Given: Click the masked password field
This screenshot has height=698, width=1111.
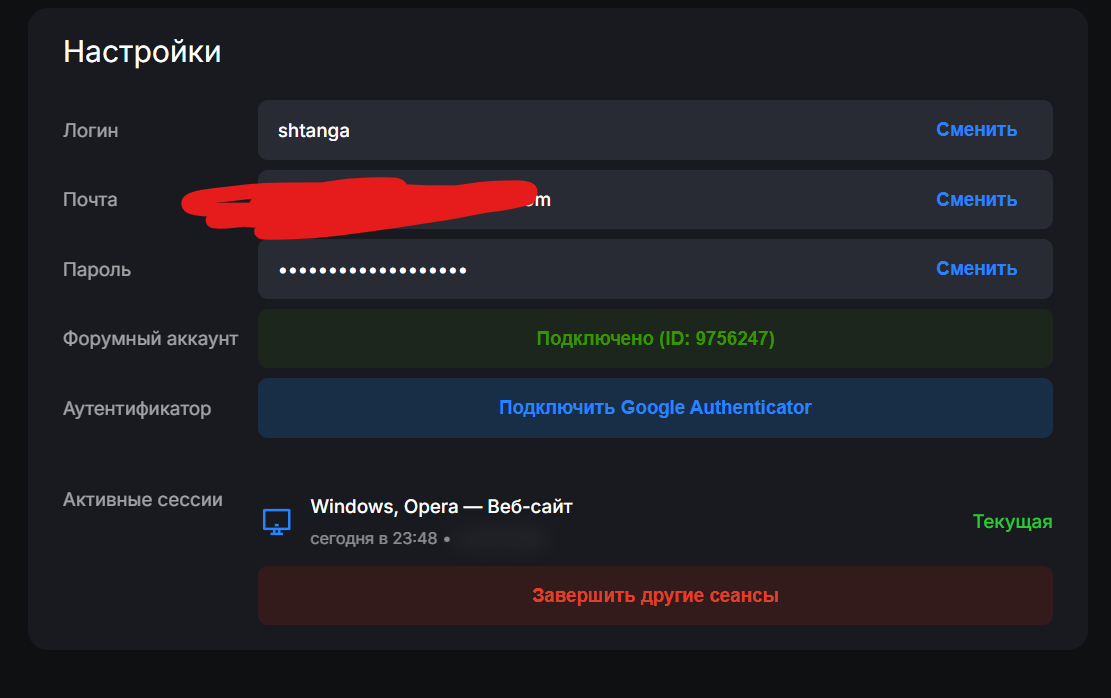Looking at the screenshot, I should 580,269.
